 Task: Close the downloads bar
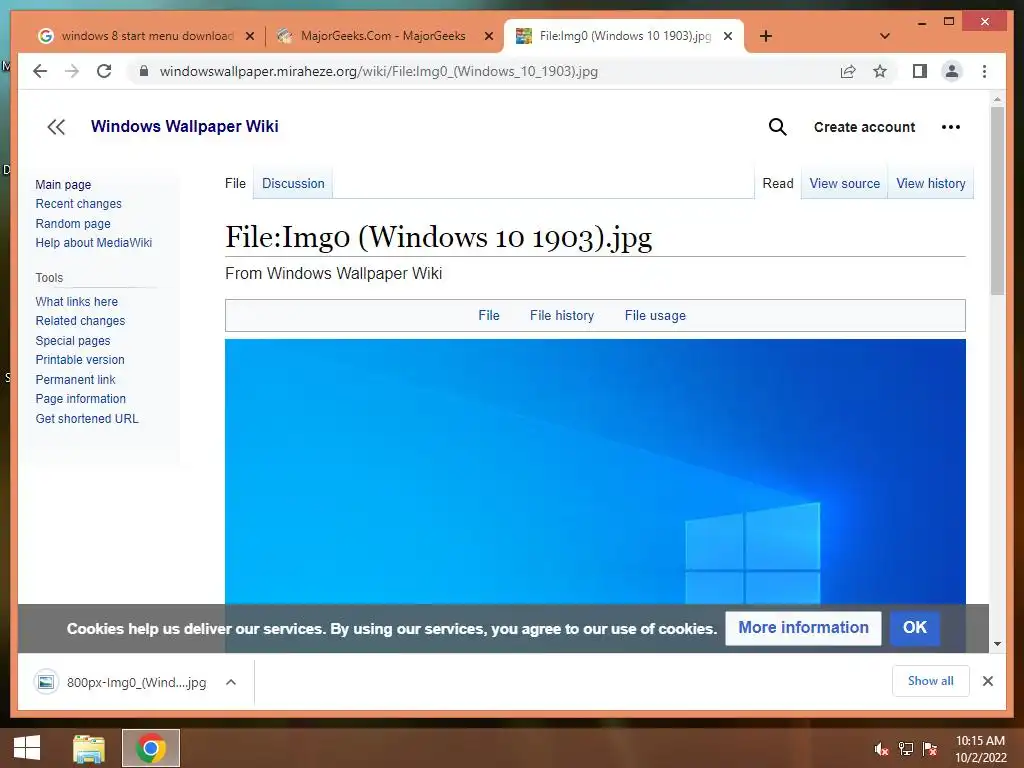987,681
